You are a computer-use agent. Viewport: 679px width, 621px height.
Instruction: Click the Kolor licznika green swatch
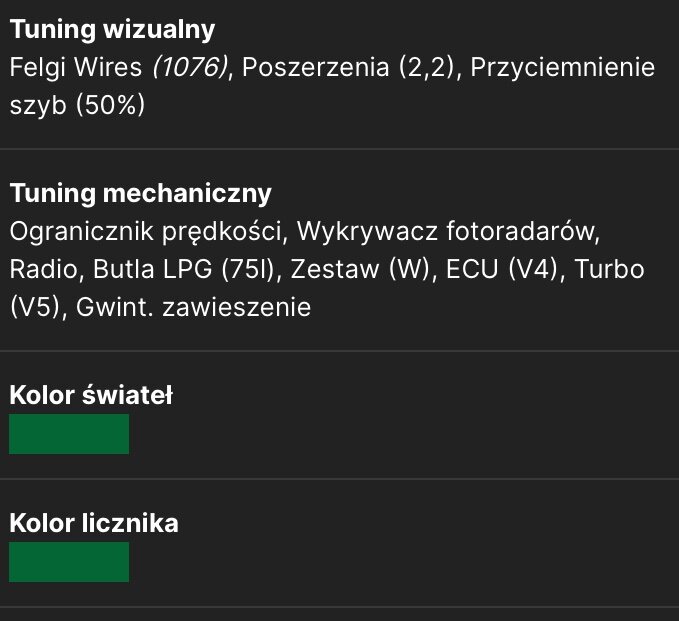click(69, 562)
